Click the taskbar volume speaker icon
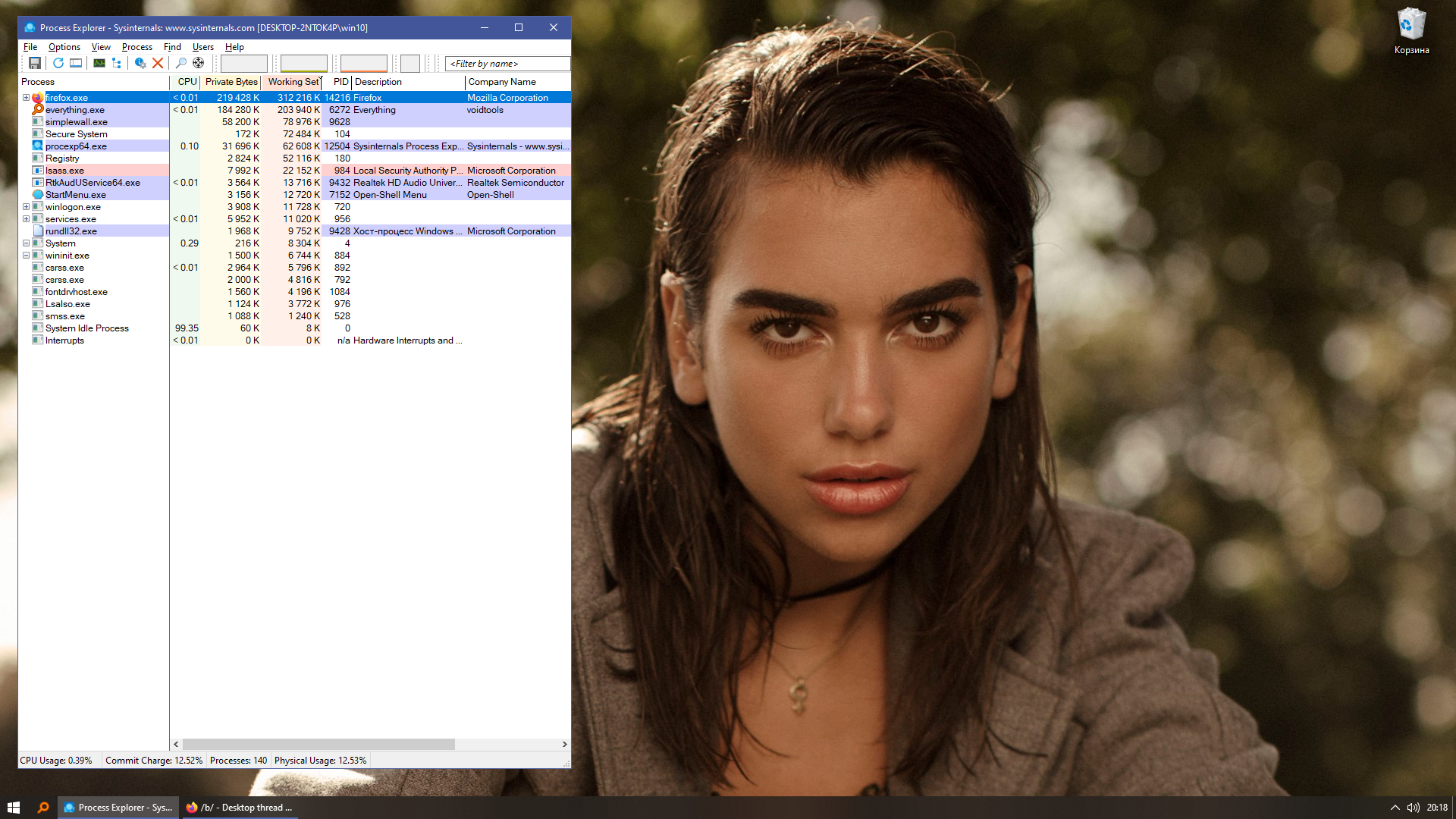The width and height of the screenshot is (1456, 819). click(x=1413, y=808)
